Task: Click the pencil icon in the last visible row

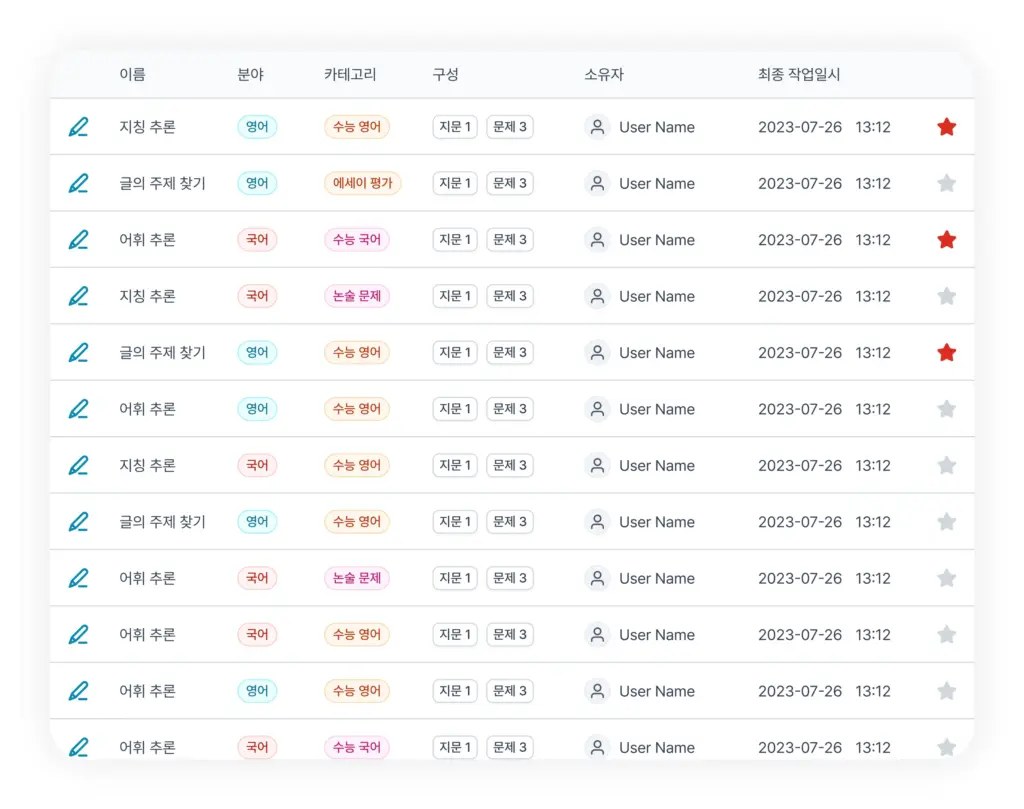Action: pyautogui.click(x=78, y=747)
